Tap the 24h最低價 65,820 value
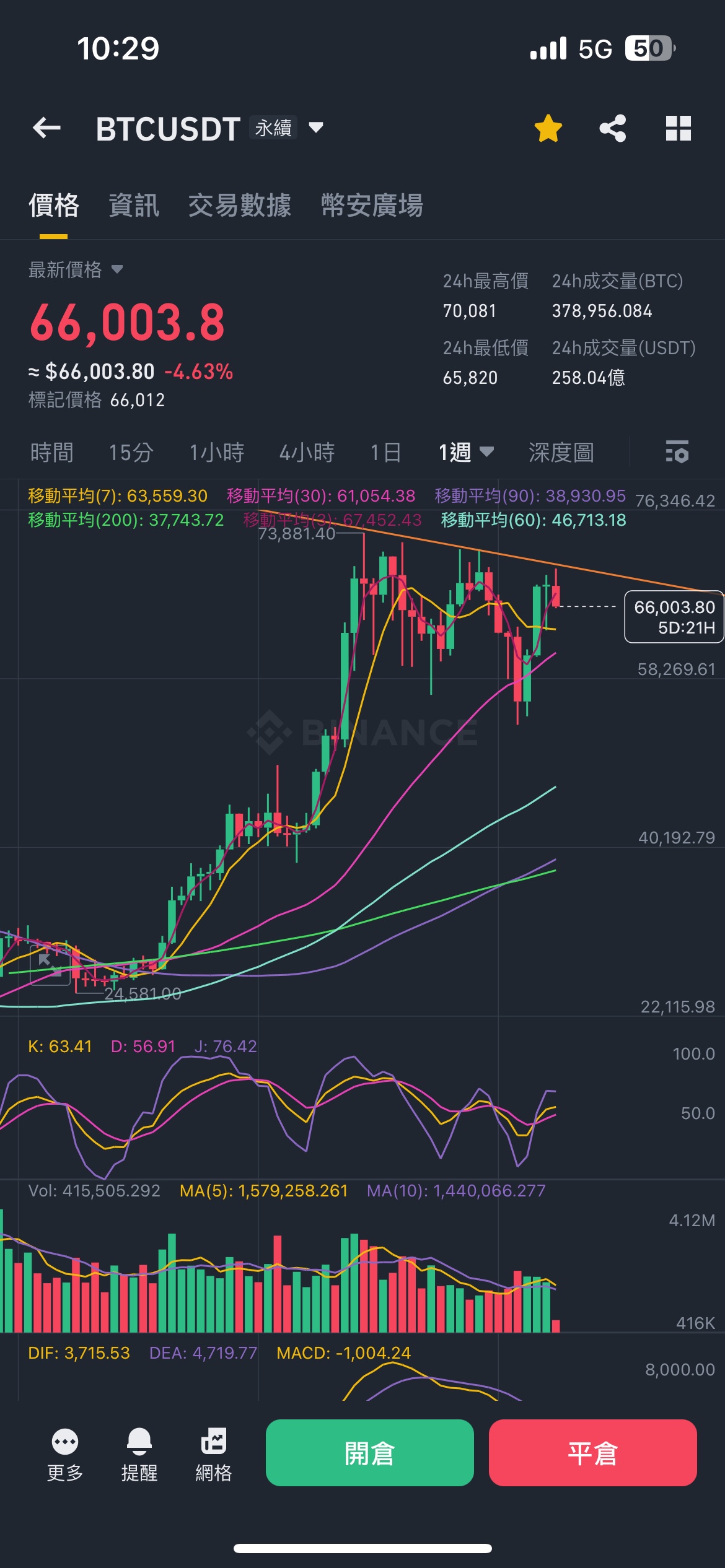Image resolution: width=725 pixels, height=1568 pixels. (x=470, y=378)
